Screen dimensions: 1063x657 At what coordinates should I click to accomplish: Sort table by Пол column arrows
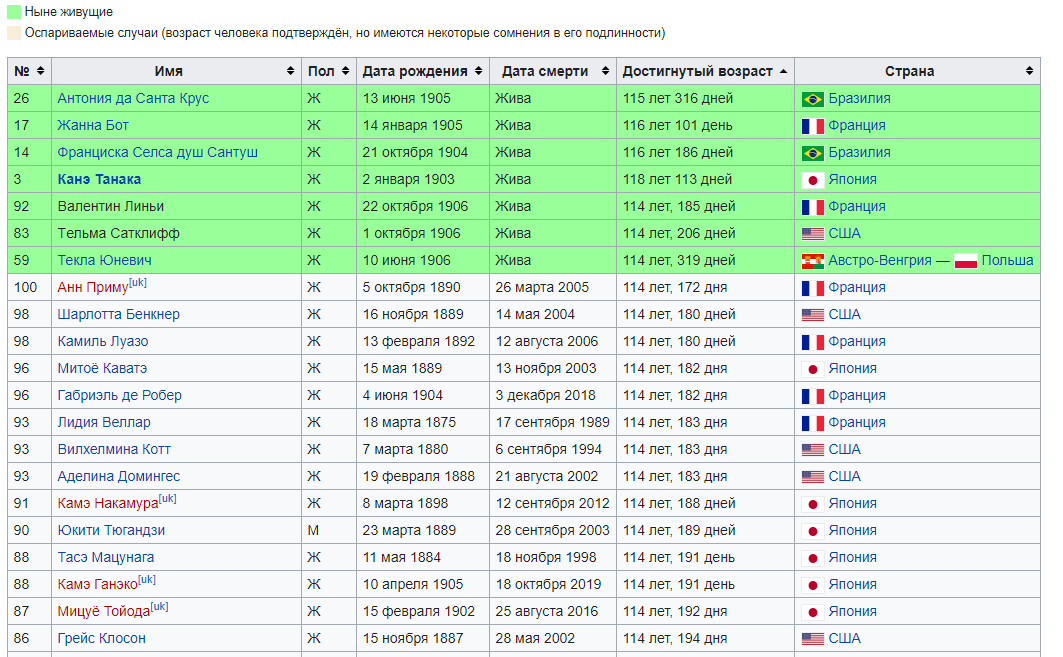tap(345, 71)
